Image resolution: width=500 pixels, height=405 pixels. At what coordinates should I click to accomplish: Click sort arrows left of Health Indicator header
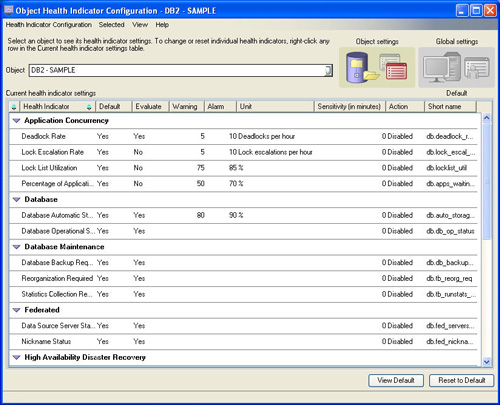click(x=14, y=107)
